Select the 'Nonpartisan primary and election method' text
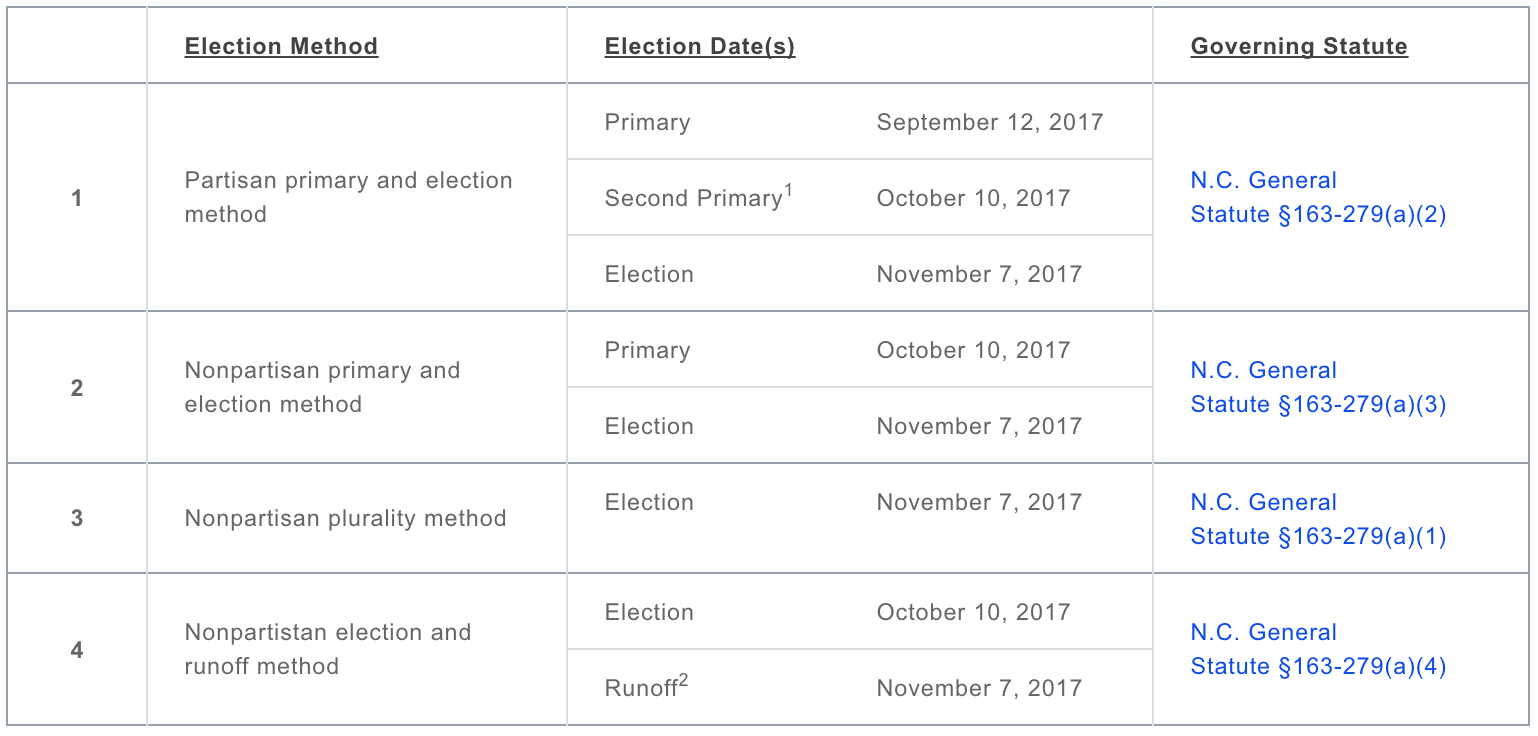1538x736 pixels. pyautogui.click(x=322, y=388)
